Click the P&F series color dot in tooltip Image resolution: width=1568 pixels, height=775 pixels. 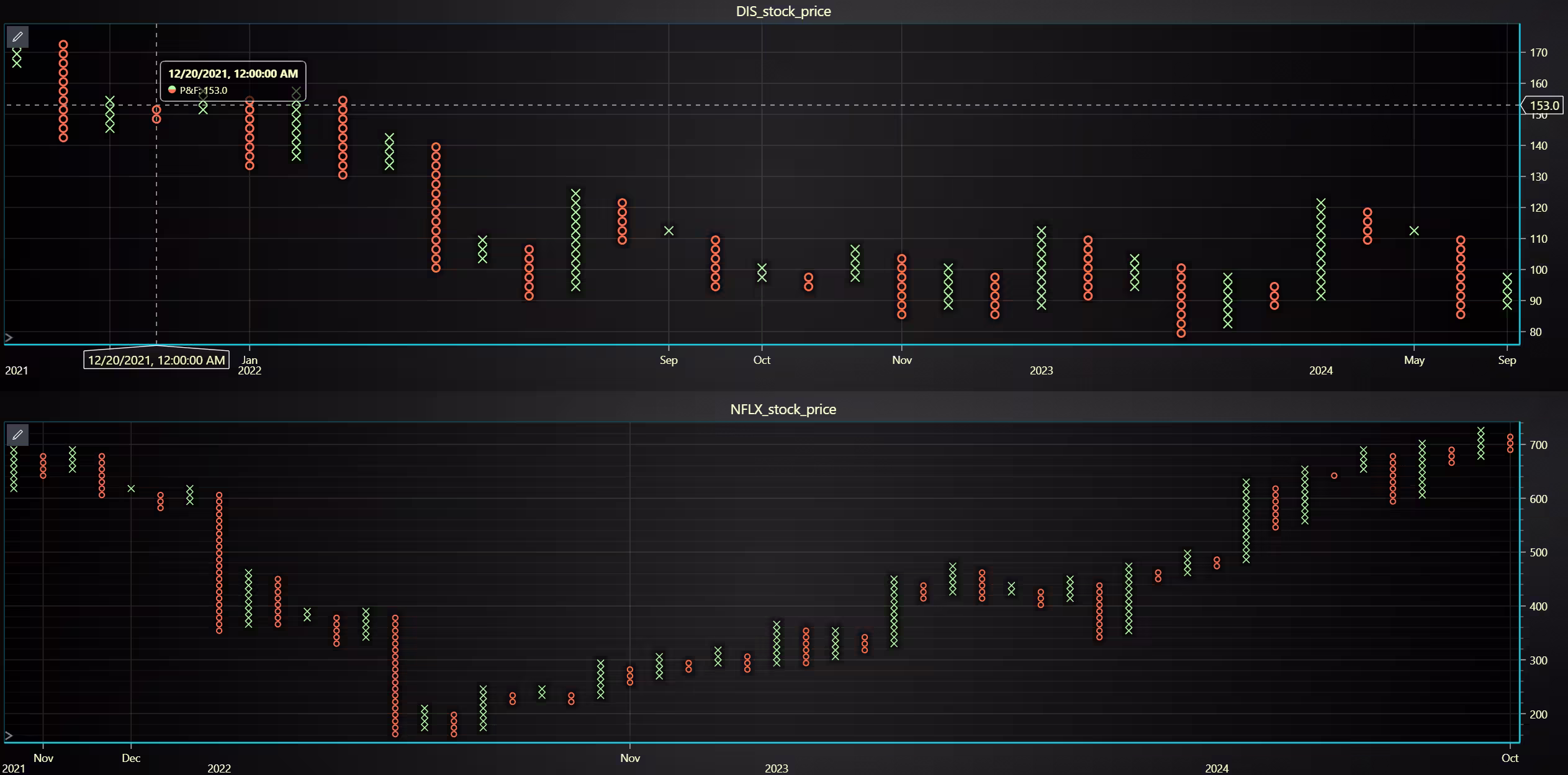[x=172, y=90]
